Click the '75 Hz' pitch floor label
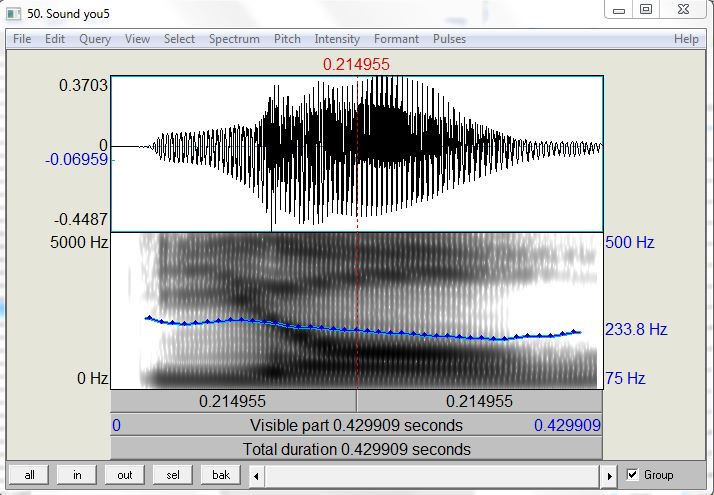Image resolution: width=714 pixels, height=495 pixels. point(625,378)
